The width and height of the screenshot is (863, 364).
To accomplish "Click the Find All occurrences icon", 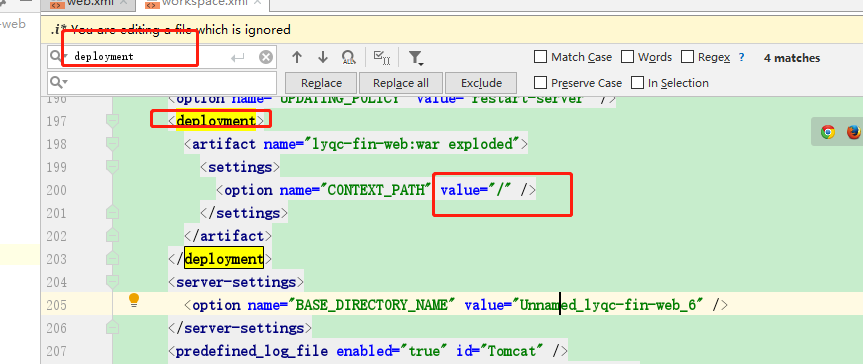I will click(348, 57).
